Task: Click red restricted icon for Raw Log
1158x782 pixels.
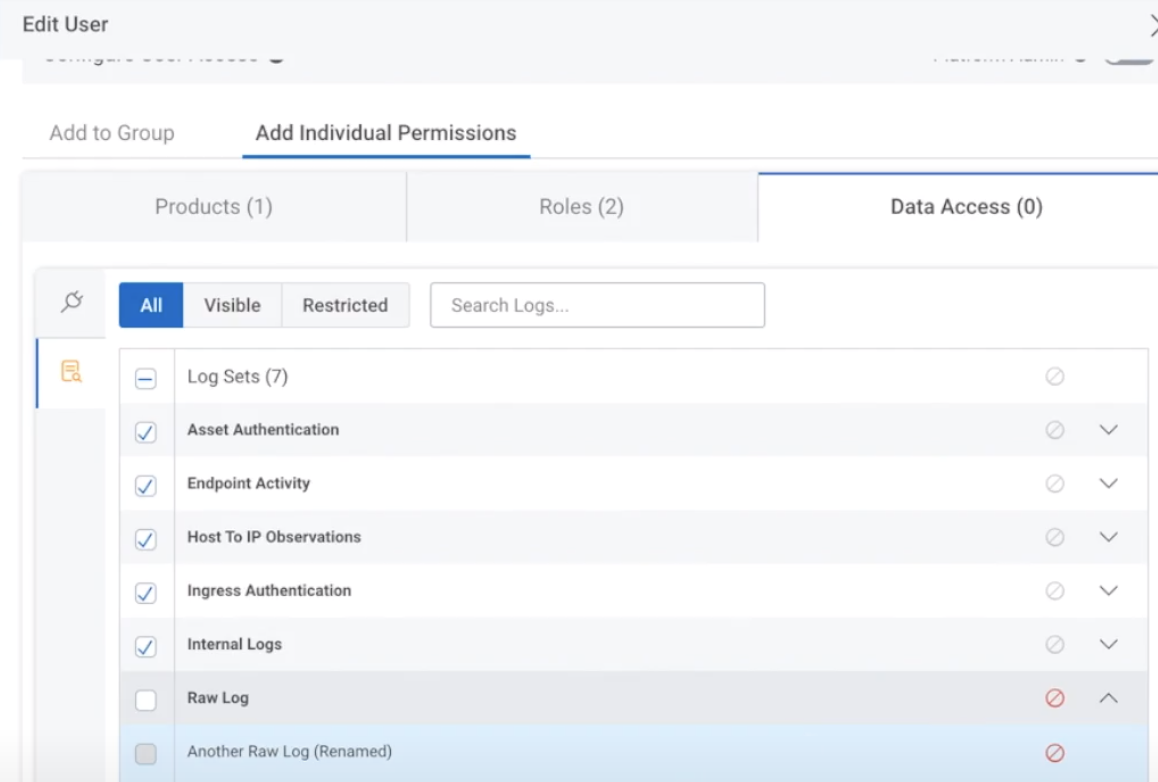Action: click(1054, 698)
